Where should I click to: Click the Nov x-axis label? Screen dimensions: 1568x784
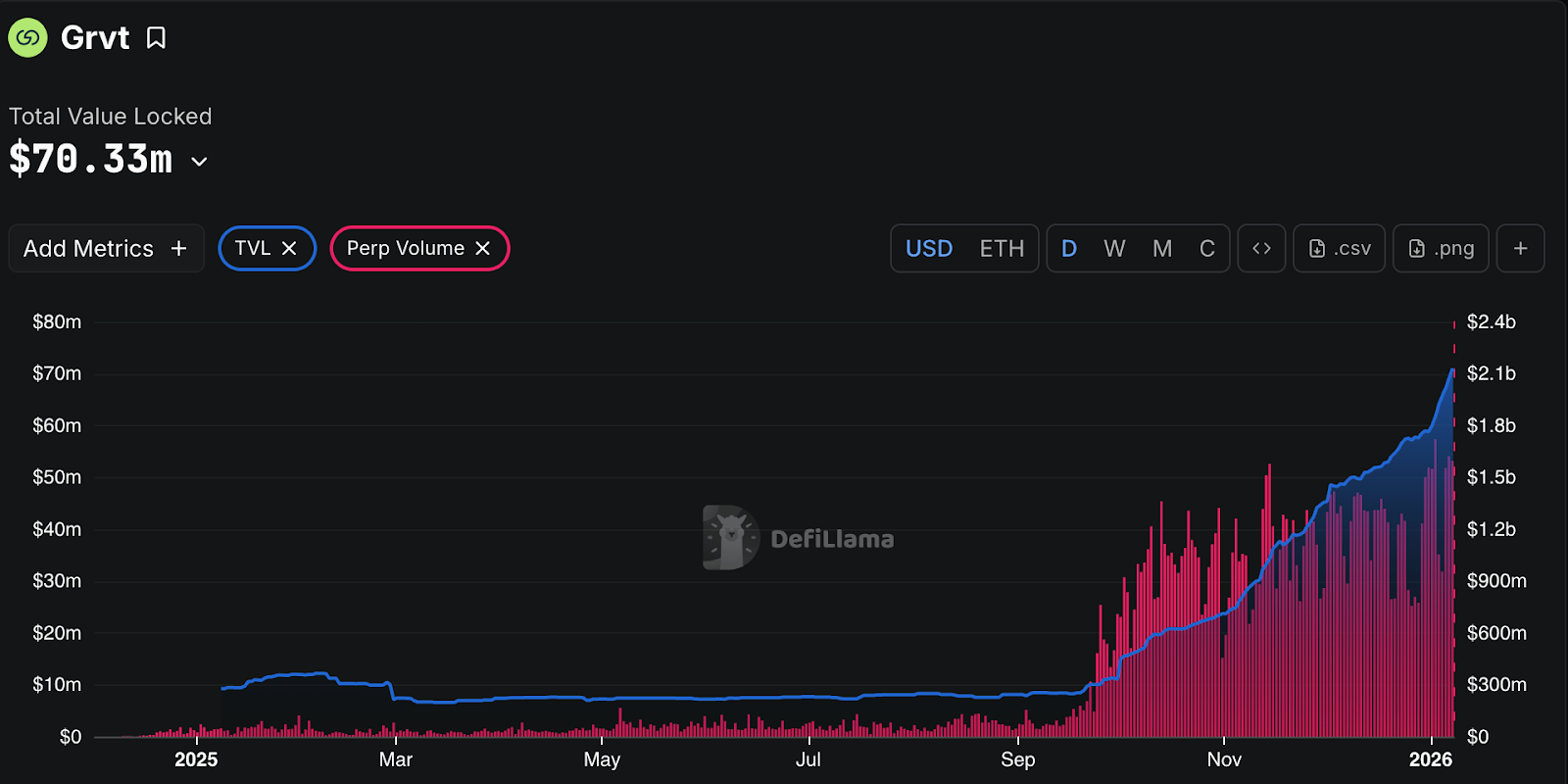pos(1224,759)
